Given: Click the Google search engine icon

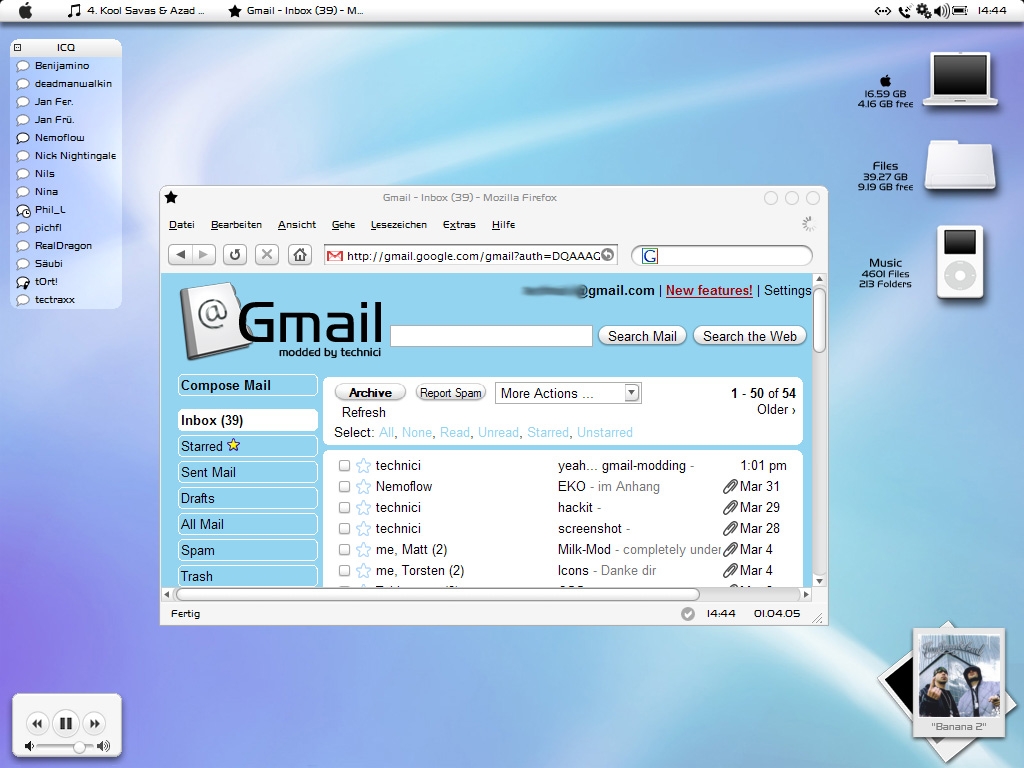Looking at the screenshot, I should pyautogui.click(x=650, y=256).
